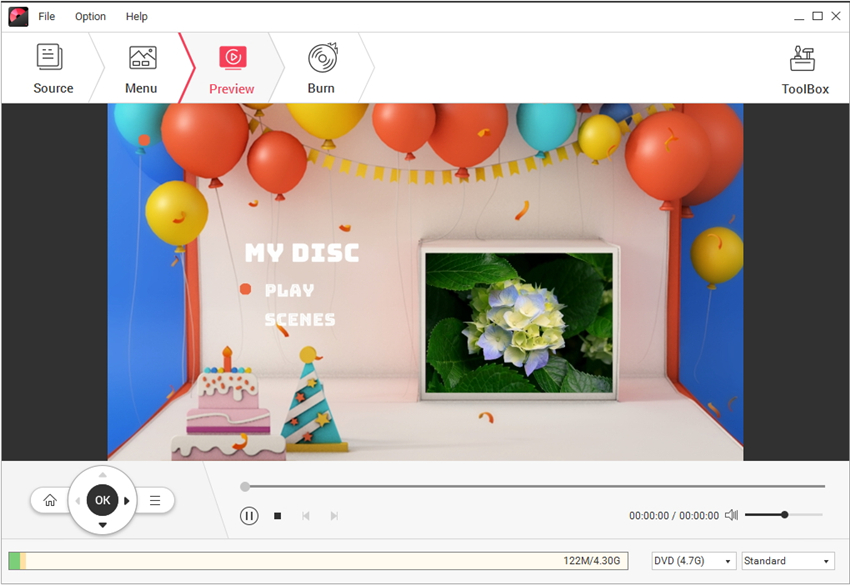This screenshot has height=585, width=850.
Task: Stop the preview playback
Action: (278, 516)
